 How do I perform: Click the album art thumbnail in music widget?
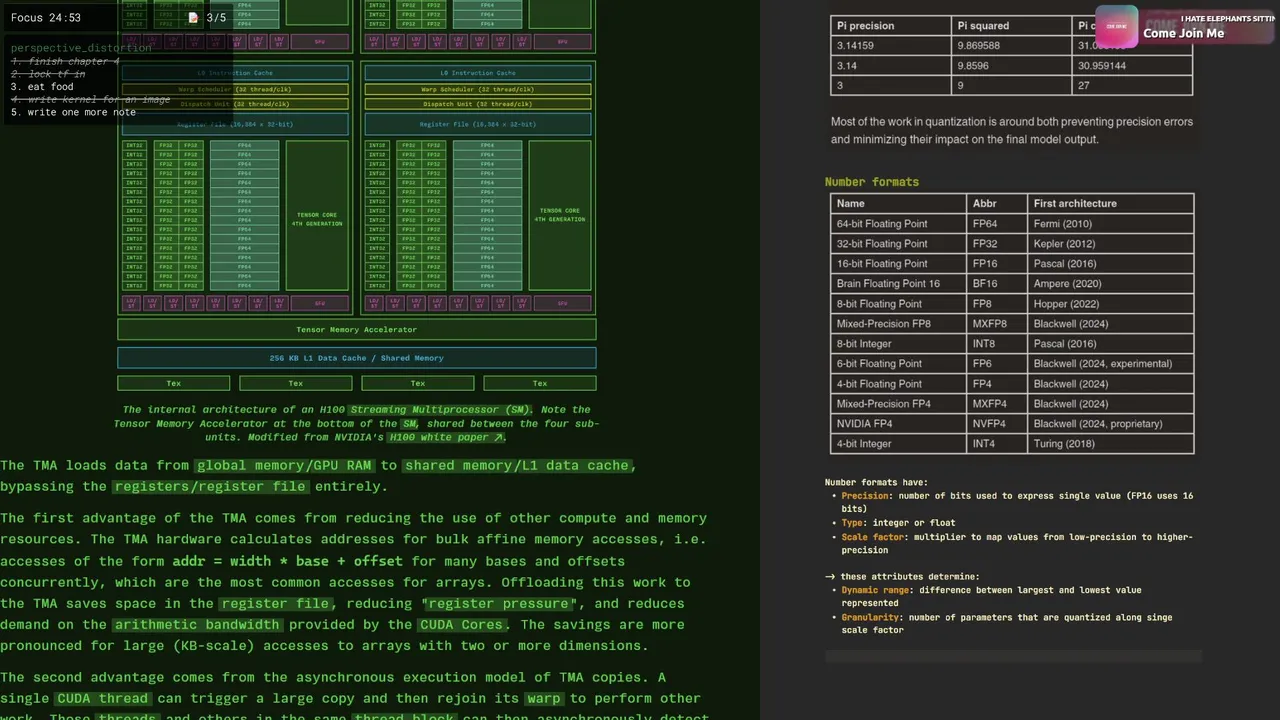tap(1116, 27)
